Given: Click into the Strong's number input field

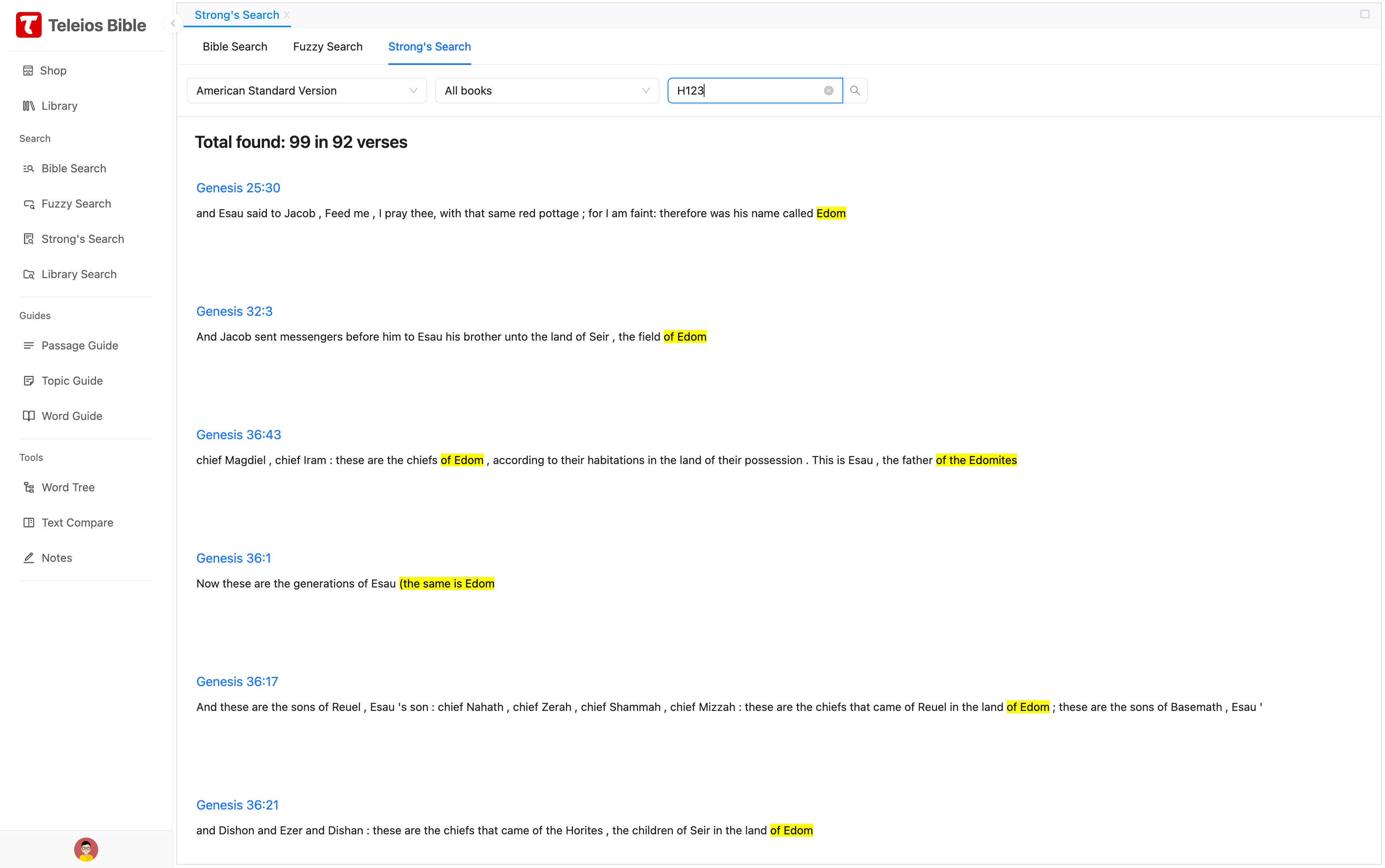Looking at the screenshot, I should (x=746, y=91).
